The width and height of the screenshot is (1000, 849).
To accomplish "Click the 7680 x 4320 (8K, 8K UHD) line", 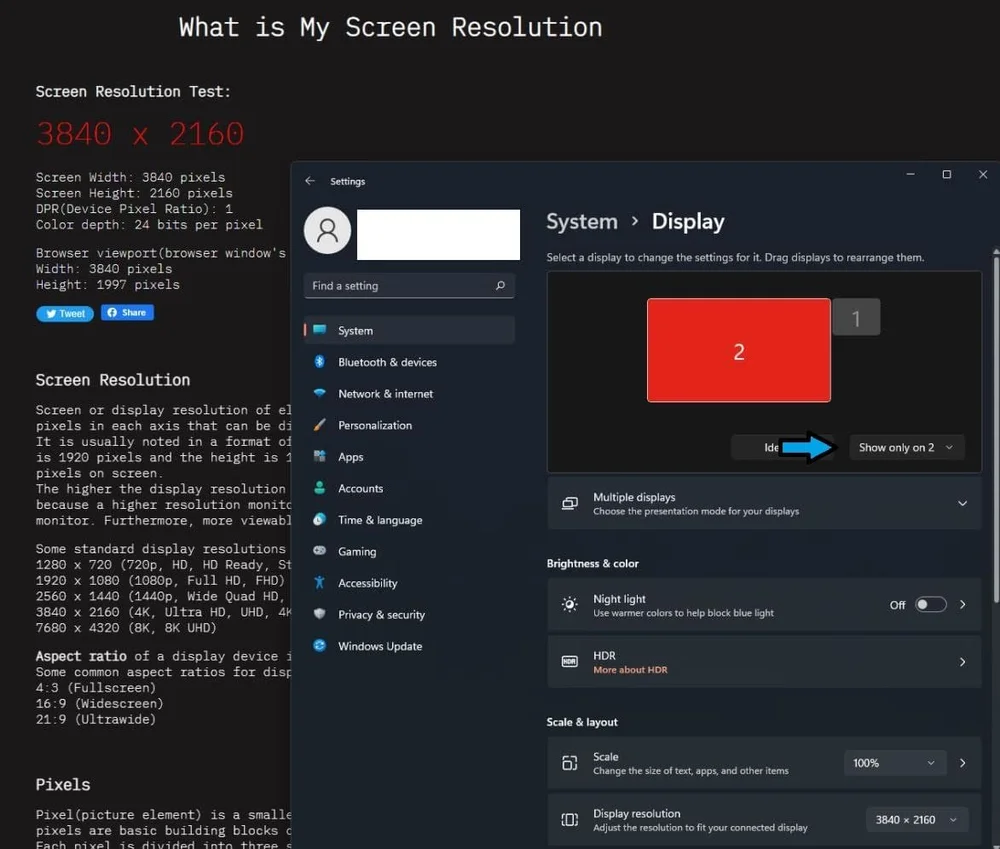I will point(126,628).
